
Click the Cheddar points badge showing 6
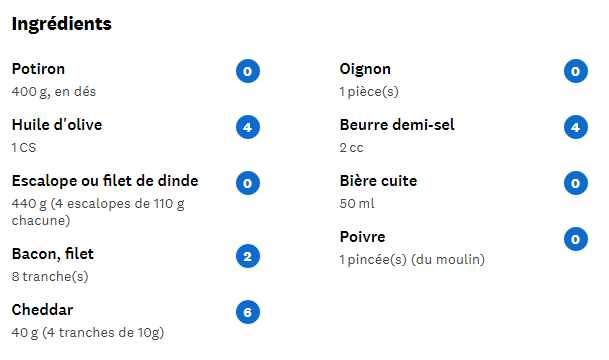coord(248,312)
